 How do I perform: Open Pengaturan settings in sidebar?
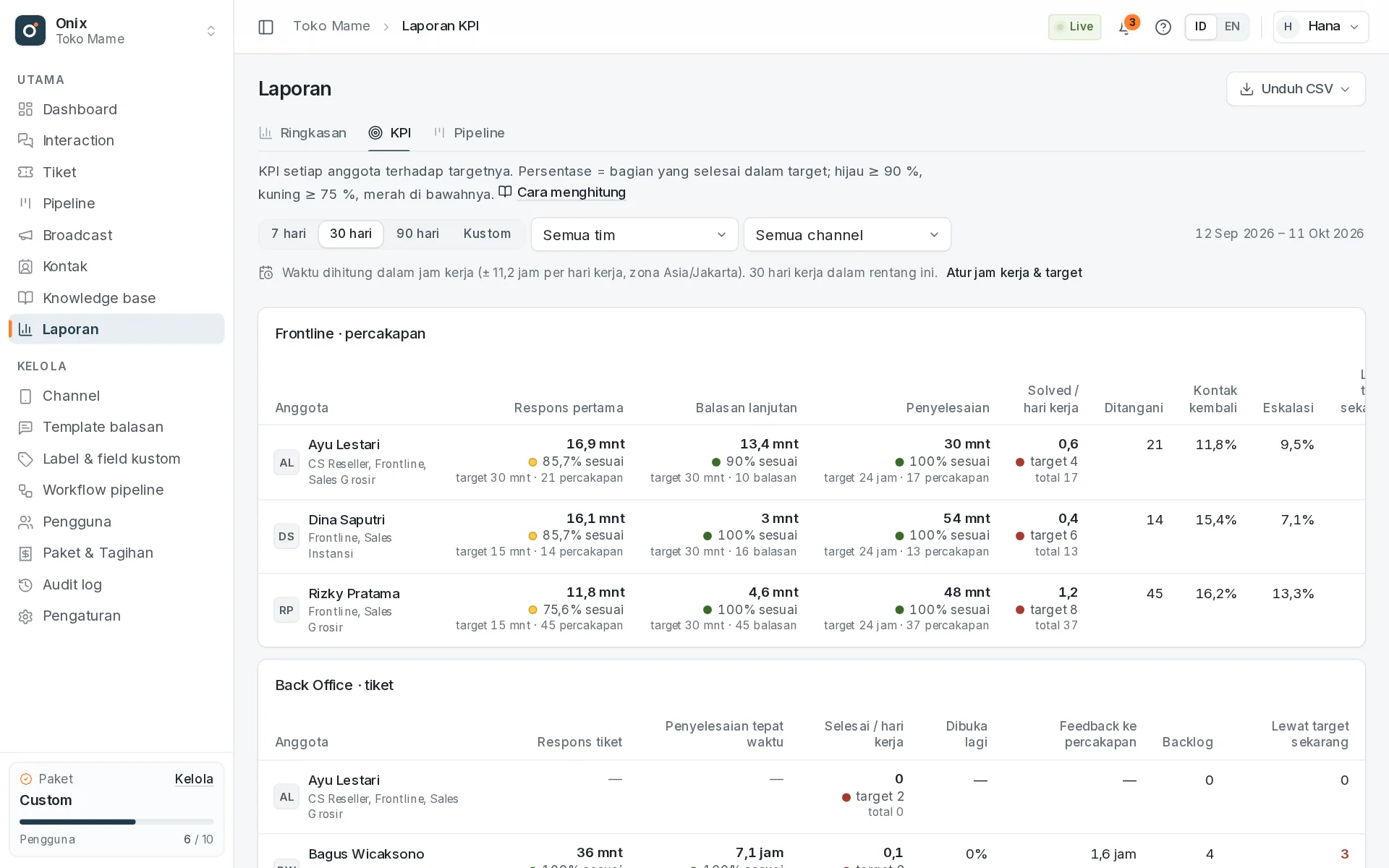pyautogui.click(x=116, y=616)
